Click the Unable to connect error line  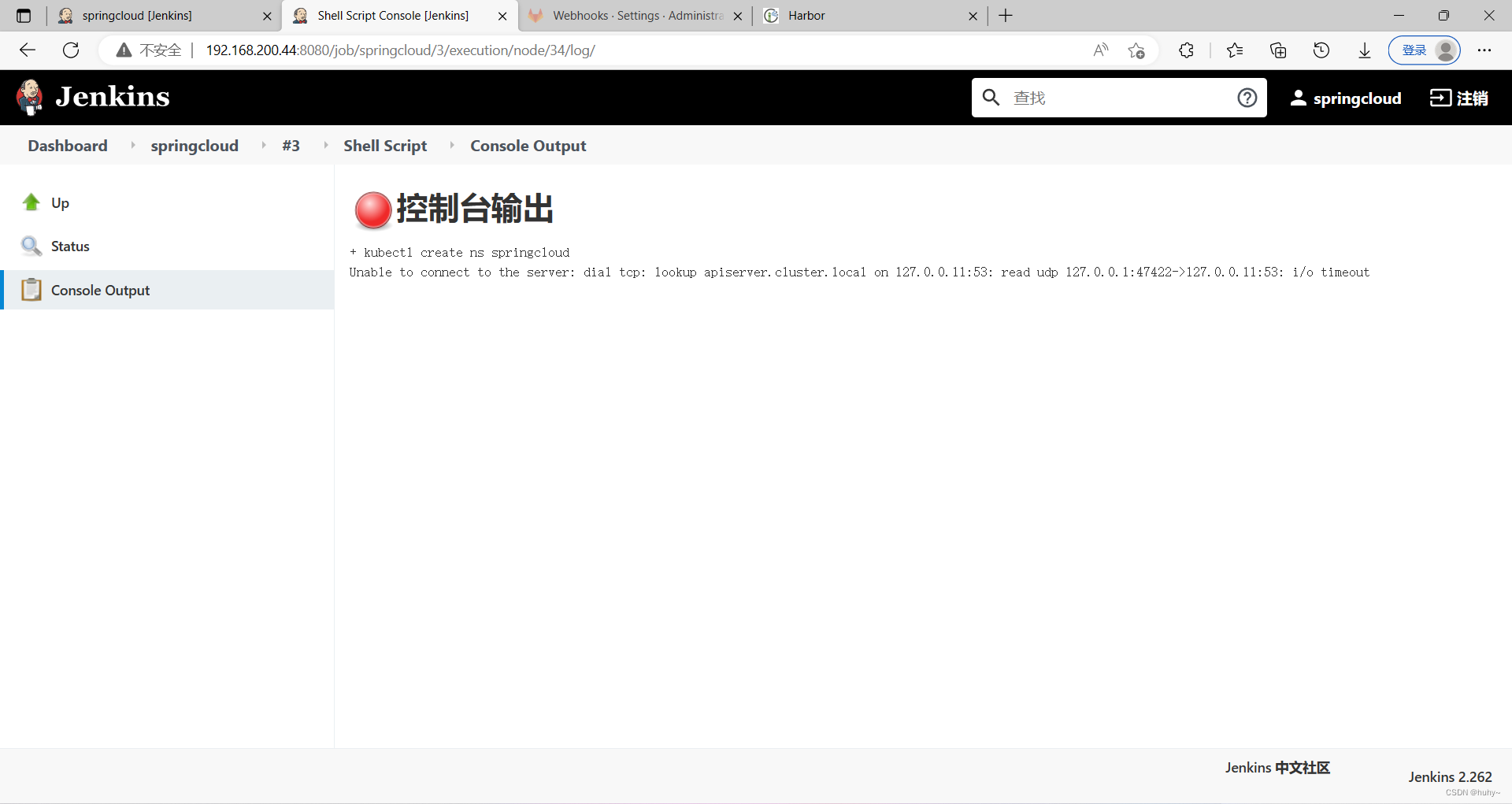click(x=859, y=272)
